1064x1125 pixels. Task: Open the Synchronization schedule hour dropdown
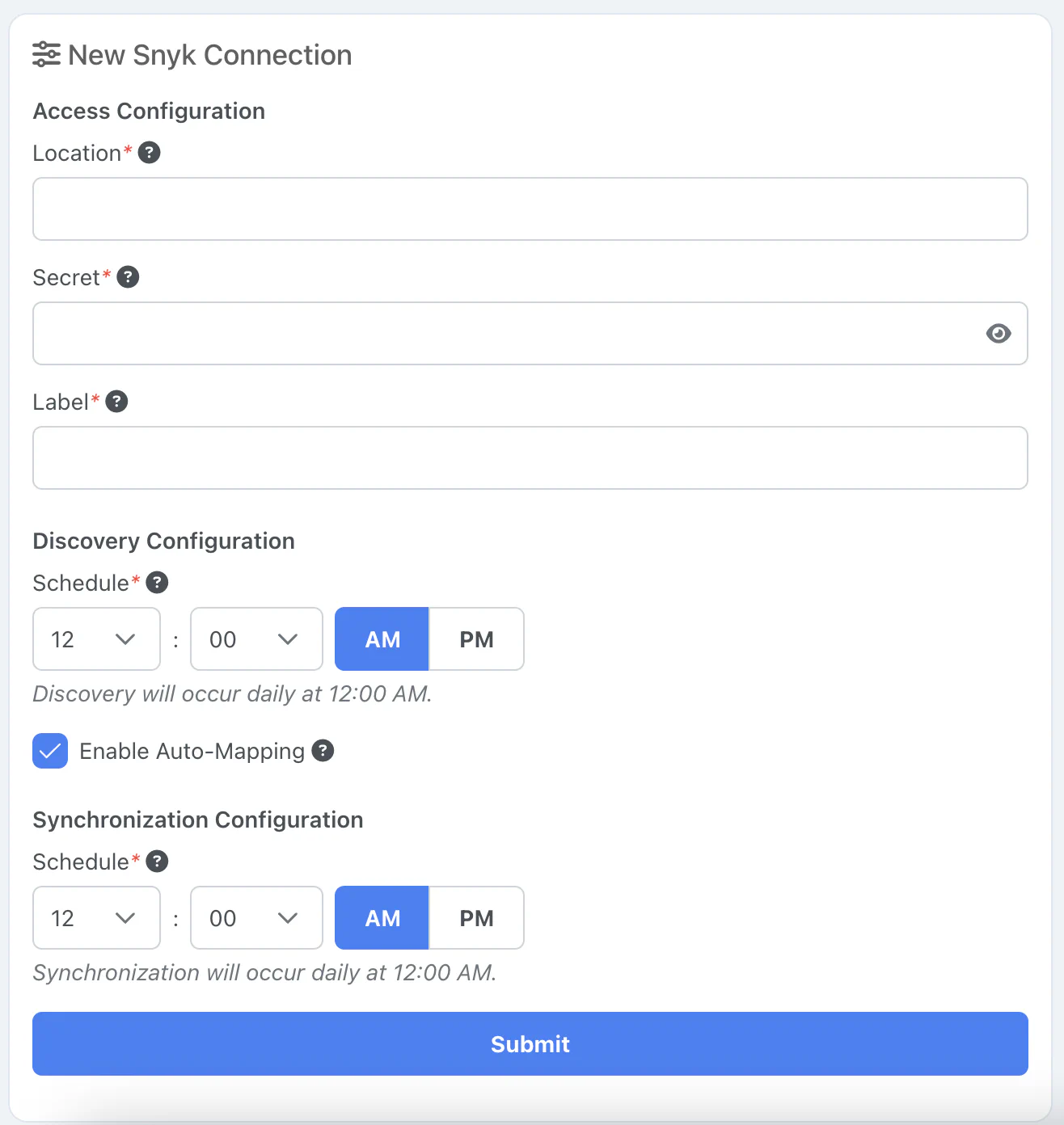coord(96,918)
